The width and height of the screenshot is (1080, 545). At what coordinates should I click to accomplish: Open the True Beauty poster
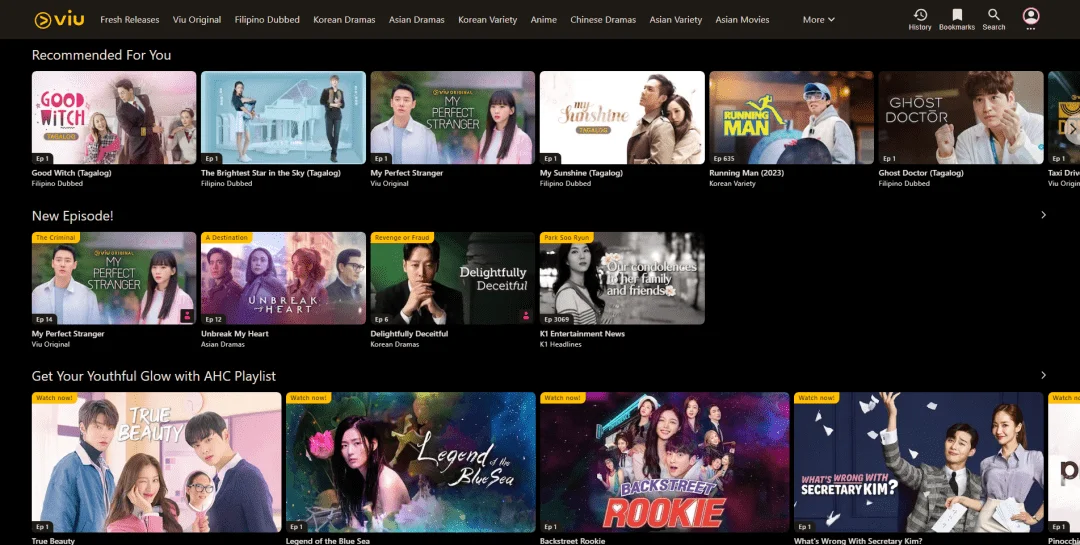coord(156,462)
